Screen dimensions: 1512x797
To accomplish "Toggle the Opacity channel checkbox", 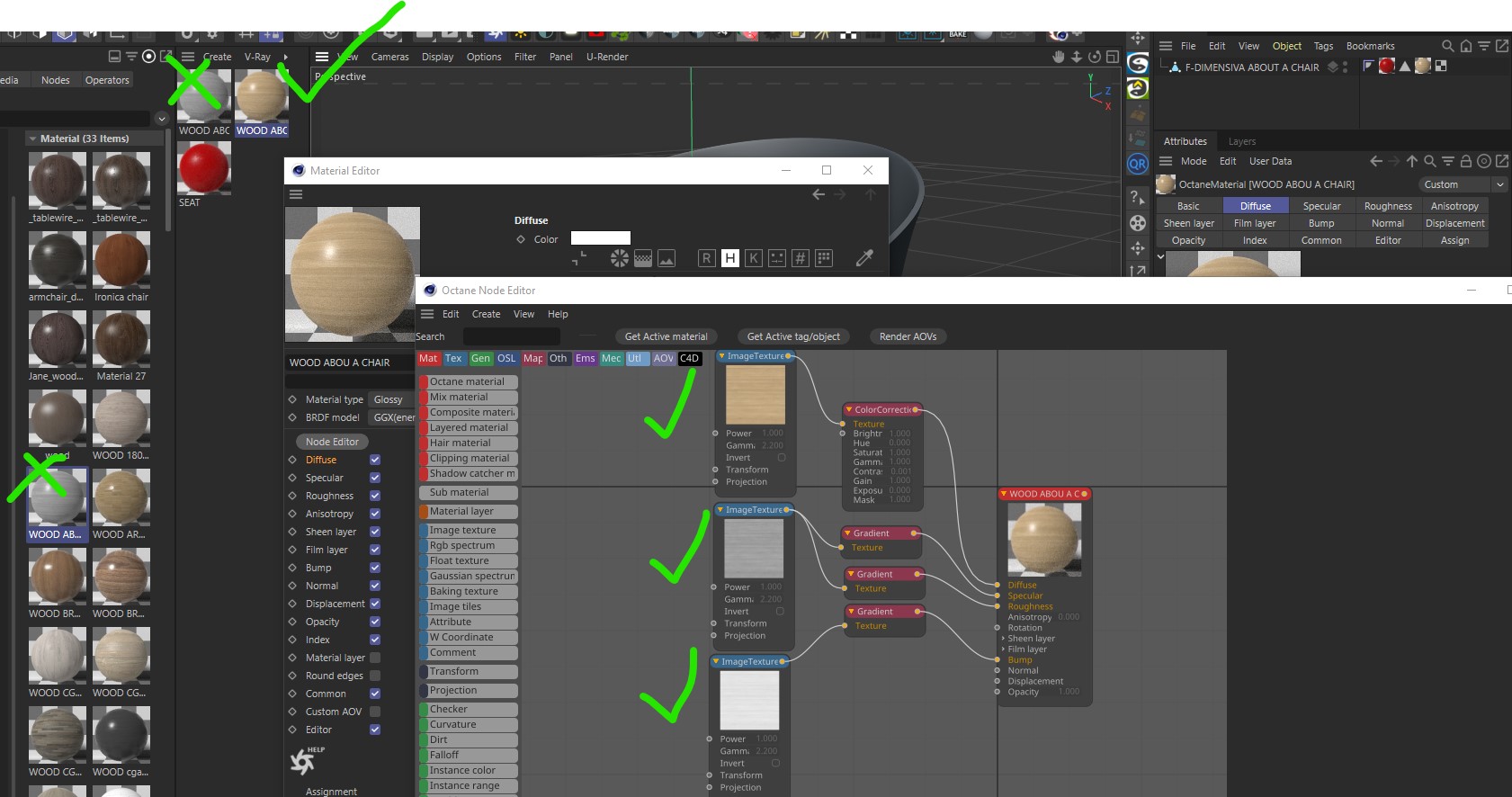I will [375, 622].
